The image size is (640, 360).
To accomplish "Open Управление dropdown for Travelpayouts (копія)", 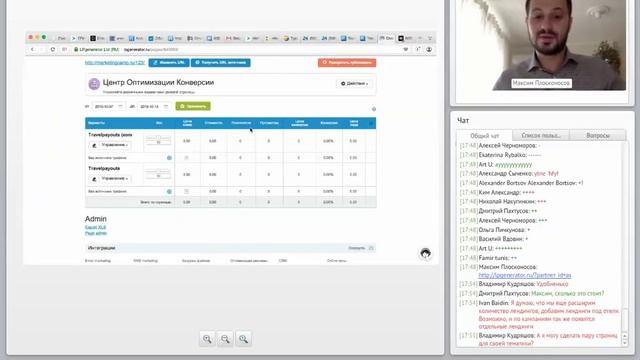I will pos(115,145).
